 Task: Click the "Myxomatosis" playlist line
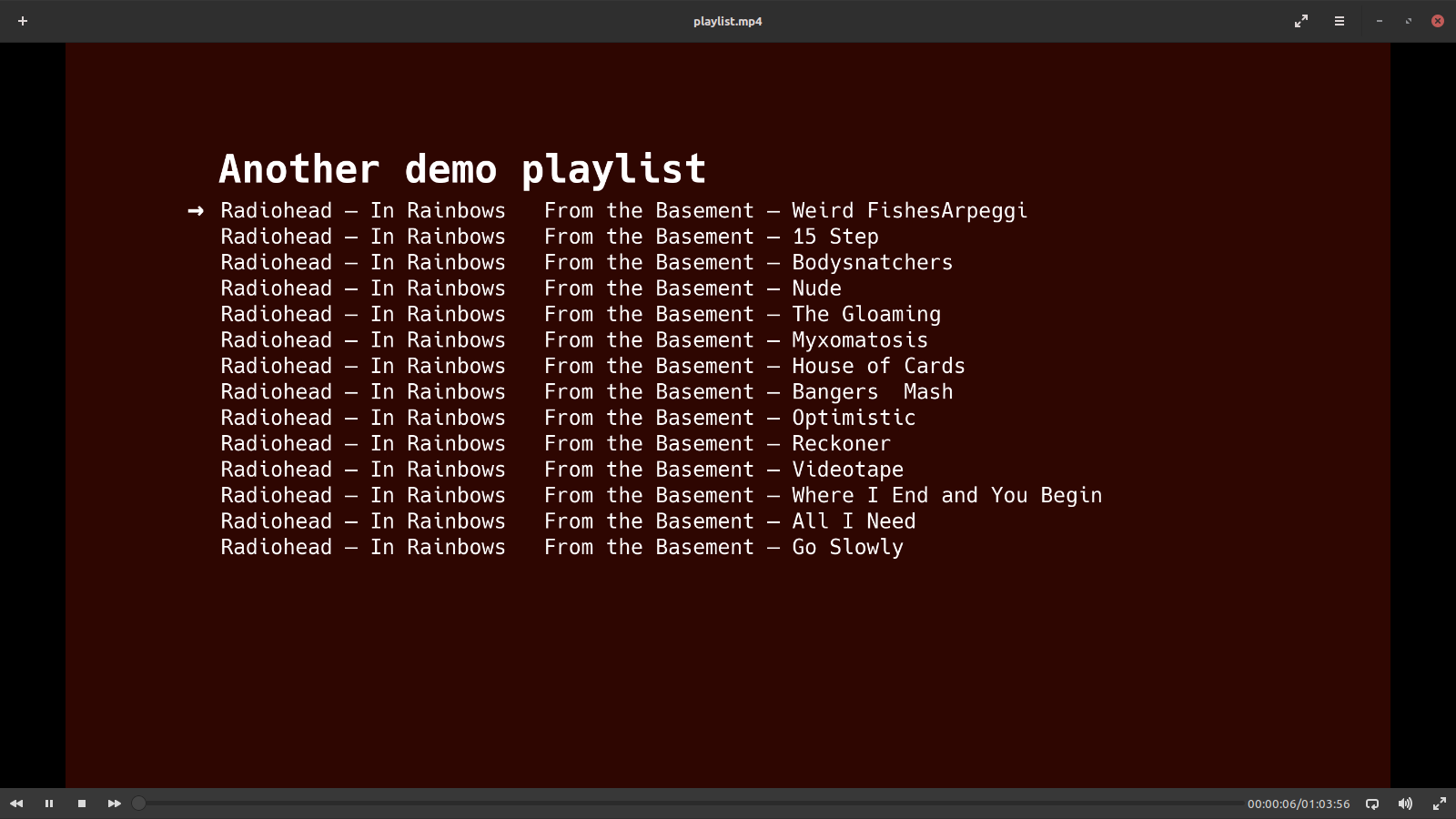(x=574, y=340)
